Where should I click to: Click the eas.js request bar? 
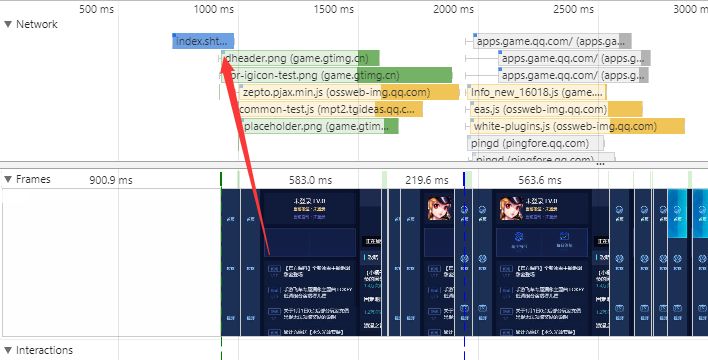click(556, 109)
